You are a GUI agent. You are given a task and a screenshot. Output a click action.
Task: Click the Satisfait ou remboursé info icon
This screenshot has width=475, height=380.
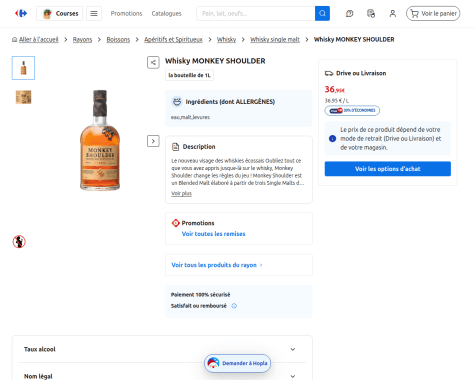pyautogui.click(x=234, y=306)
